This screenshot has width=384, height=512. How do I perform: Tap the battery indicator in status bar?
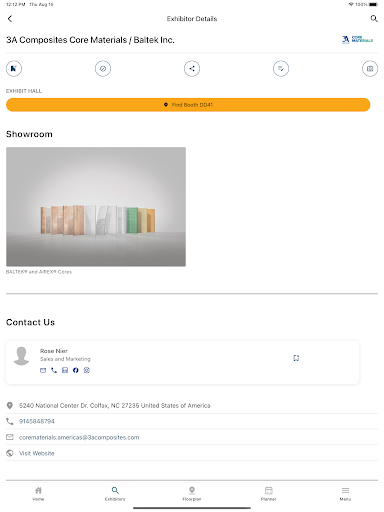pos(374,4)
